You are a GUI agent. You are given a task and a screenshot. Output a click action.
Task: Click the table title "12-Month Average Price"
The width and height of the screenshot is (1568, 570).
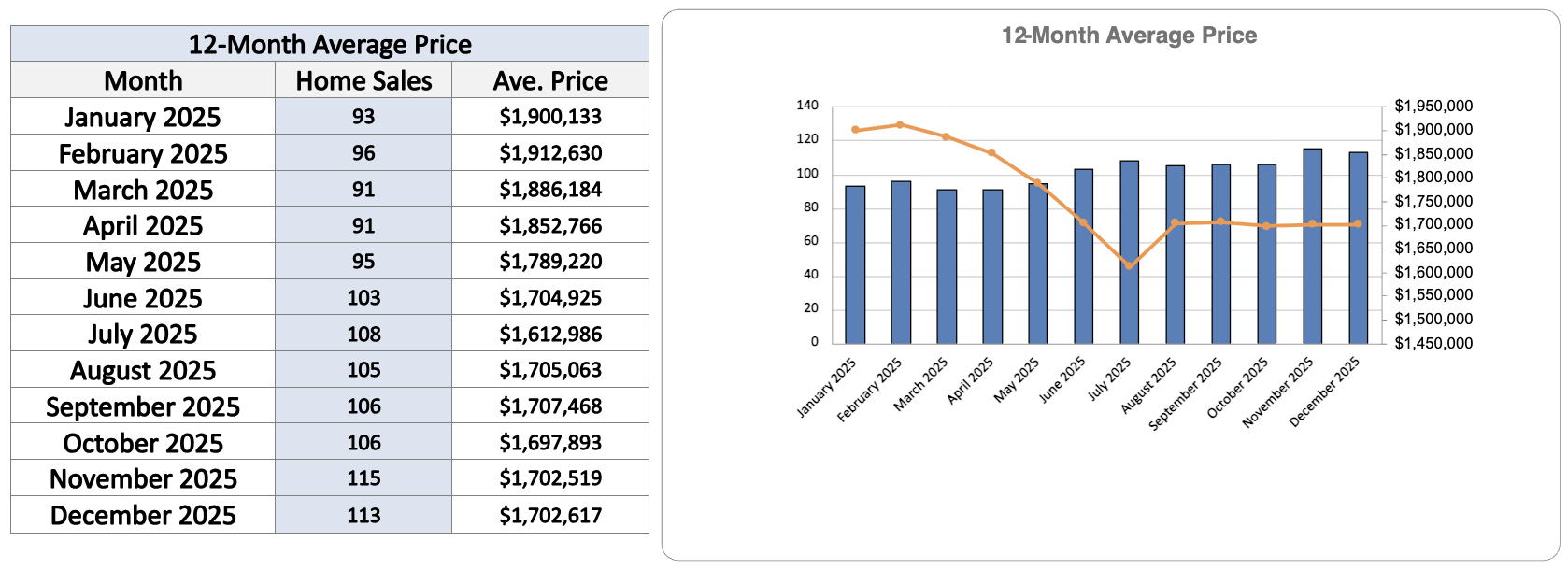tap(330, 45)
